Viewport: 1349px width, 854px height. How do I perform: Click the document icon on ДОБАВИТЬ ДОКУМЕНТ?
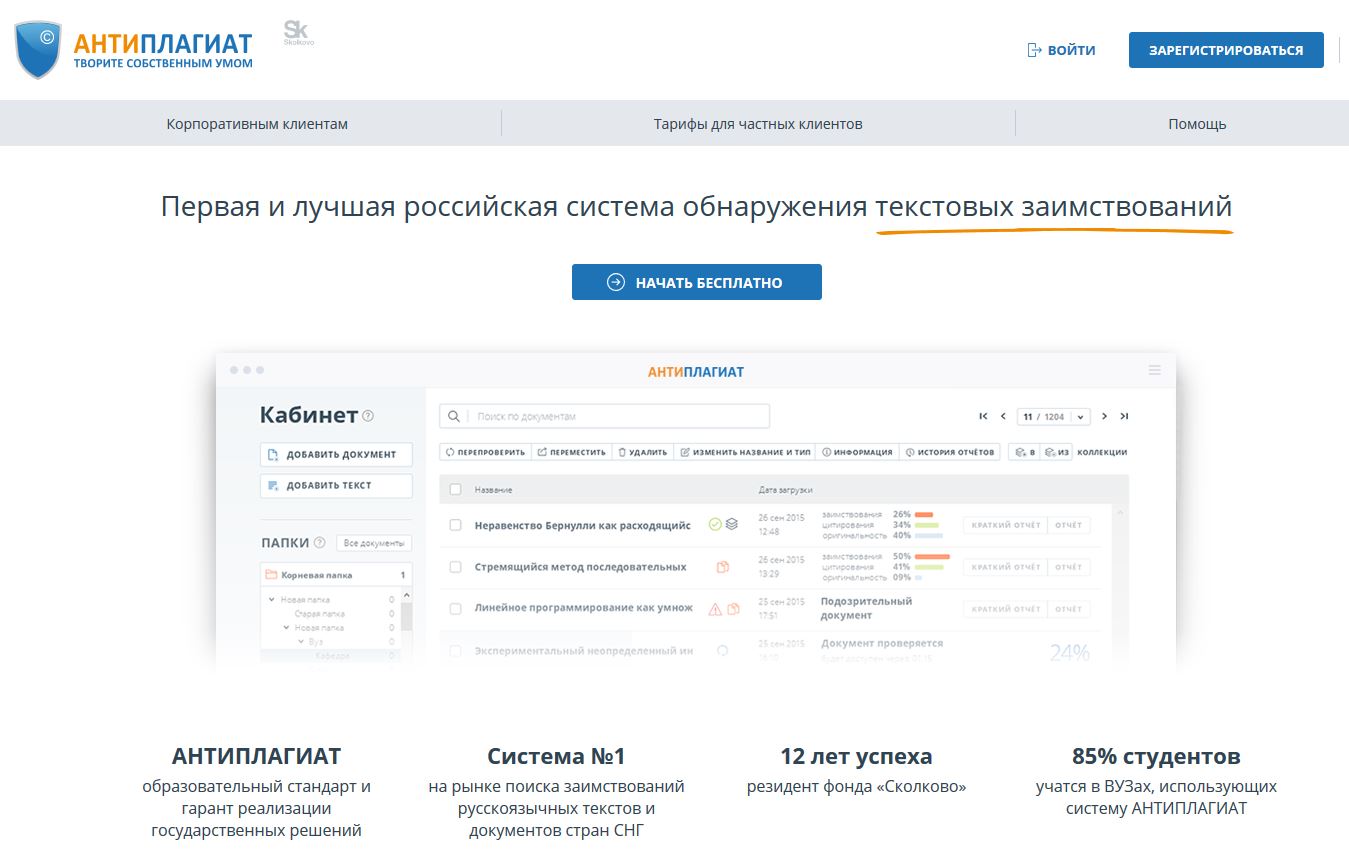tap(273, 454)
